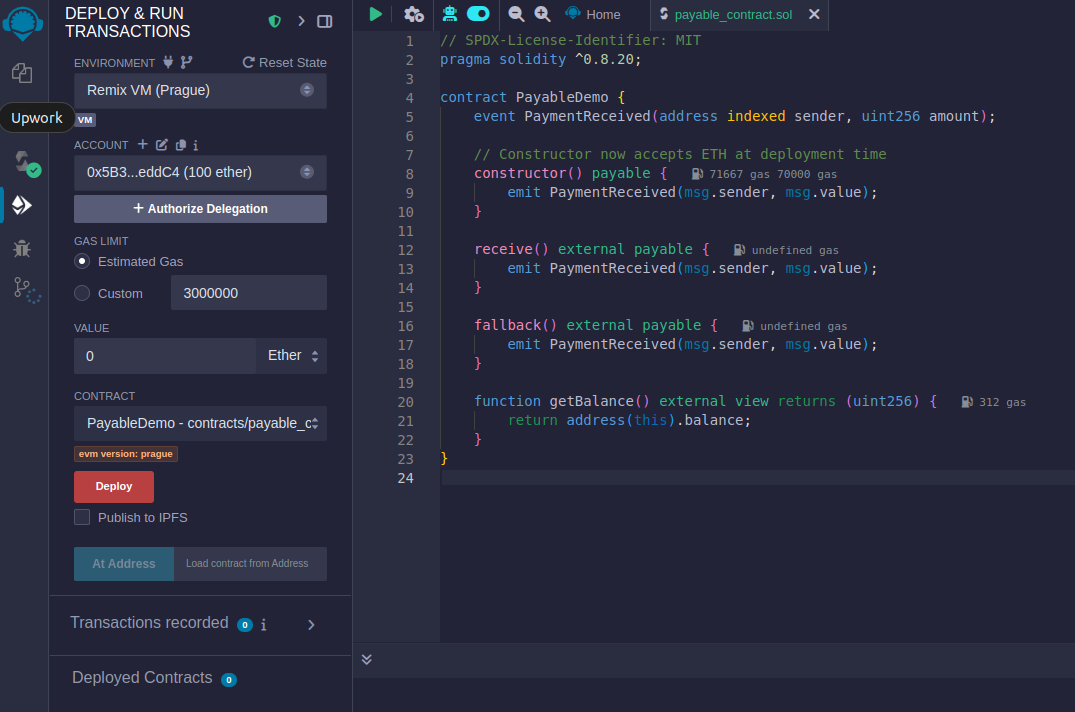The image size is (1075, 712).
Task: Open the account selector dropdown
Action: tap(200, 172)
